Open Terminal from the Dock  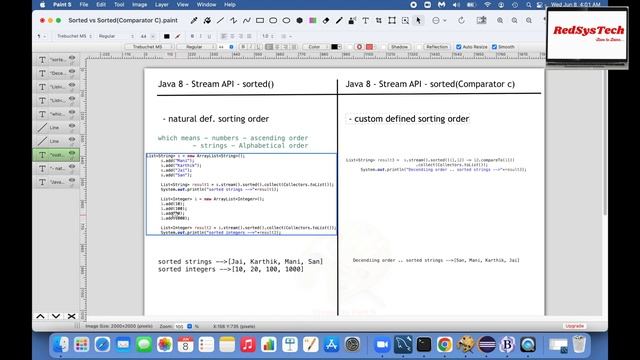pos(424,345)
